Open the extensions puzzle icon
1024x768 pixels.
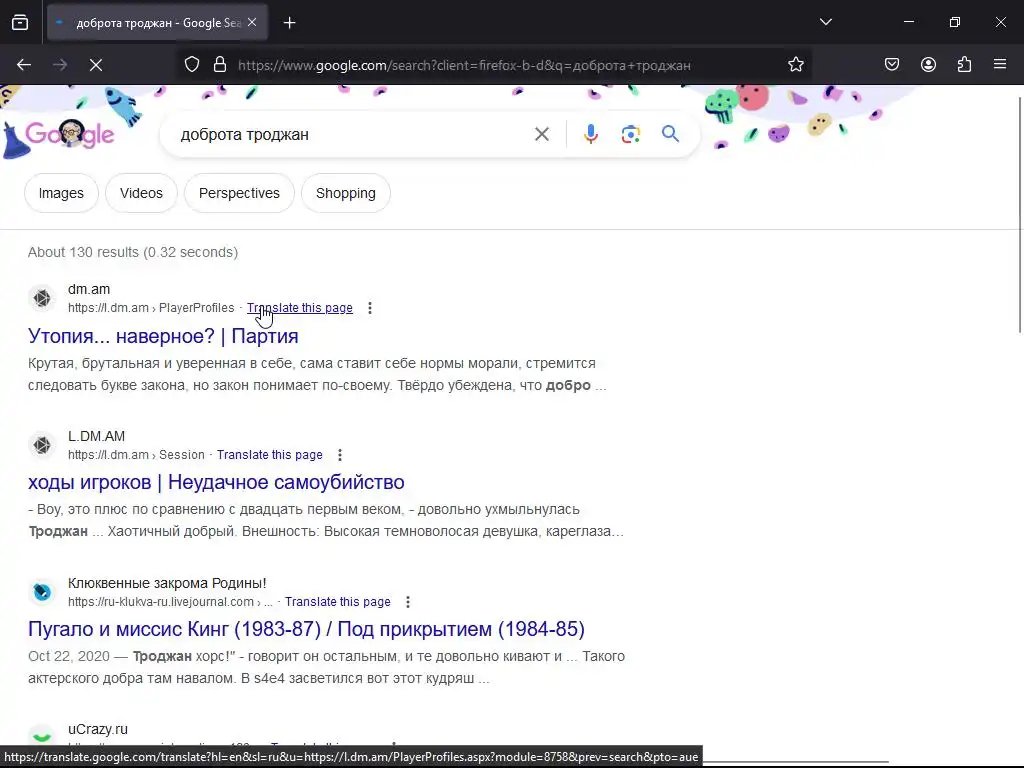point(964,65)
